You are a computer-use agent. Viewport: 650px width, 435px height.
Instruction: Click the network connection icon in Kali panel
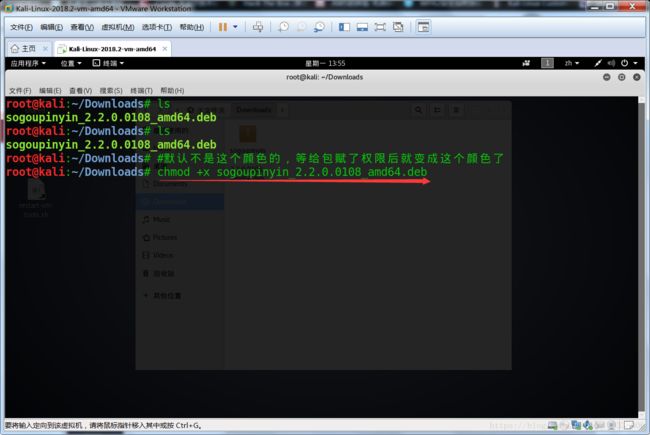click(598, 63)
